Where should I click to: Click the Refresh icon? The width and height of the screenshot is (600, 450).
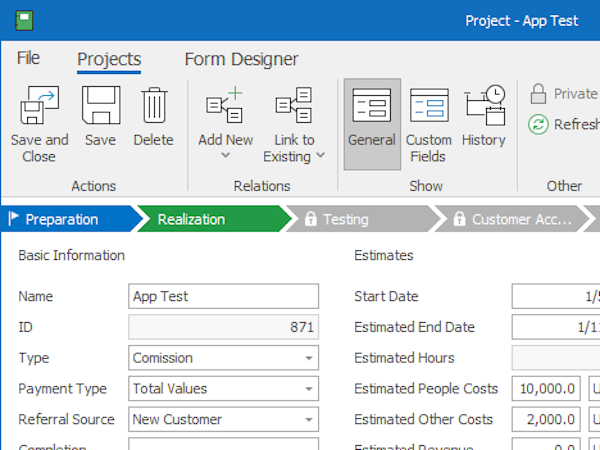click(x=539, y=124)
